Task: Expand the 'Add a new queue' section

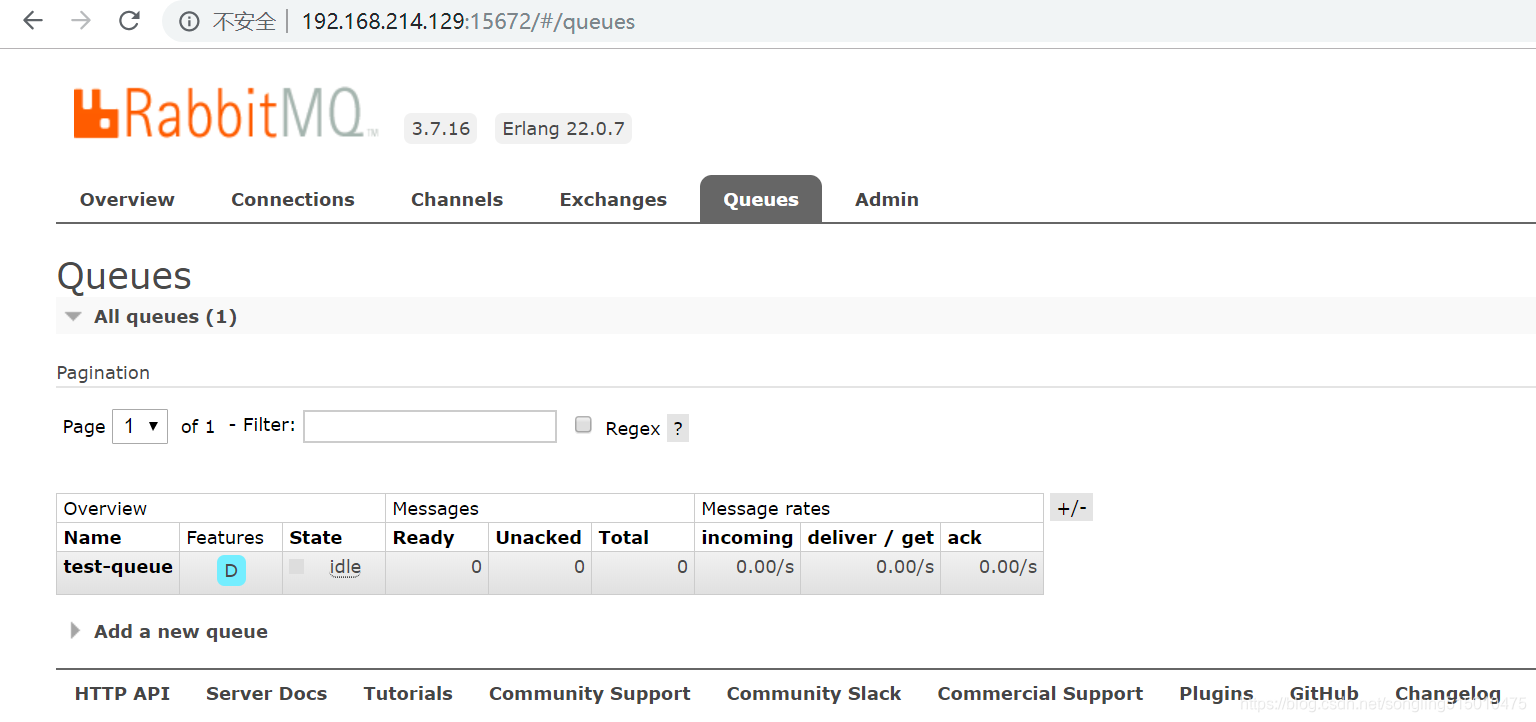Action: point(180,631)
